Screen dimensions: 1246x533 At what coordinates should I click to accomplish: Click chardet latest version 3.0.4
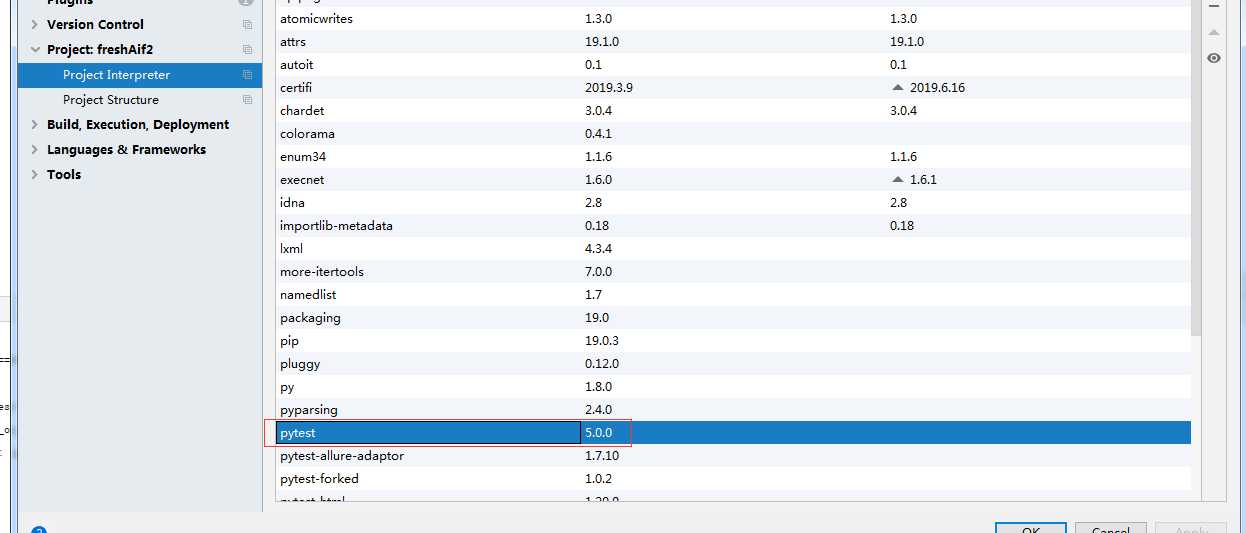[x=903, y=110]
